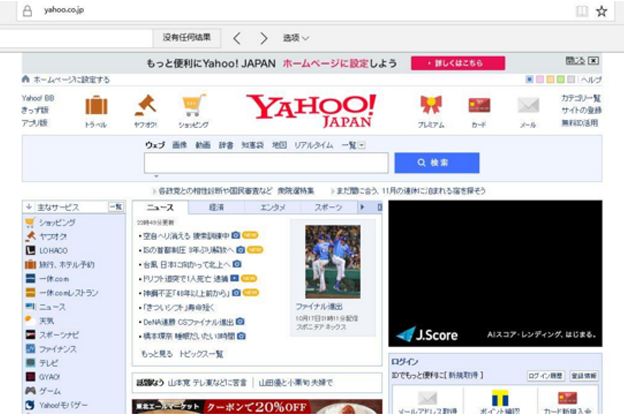624x416 pixels.
Task: Switch to the スポーツ news tab
Action: (x=329, y=207)
